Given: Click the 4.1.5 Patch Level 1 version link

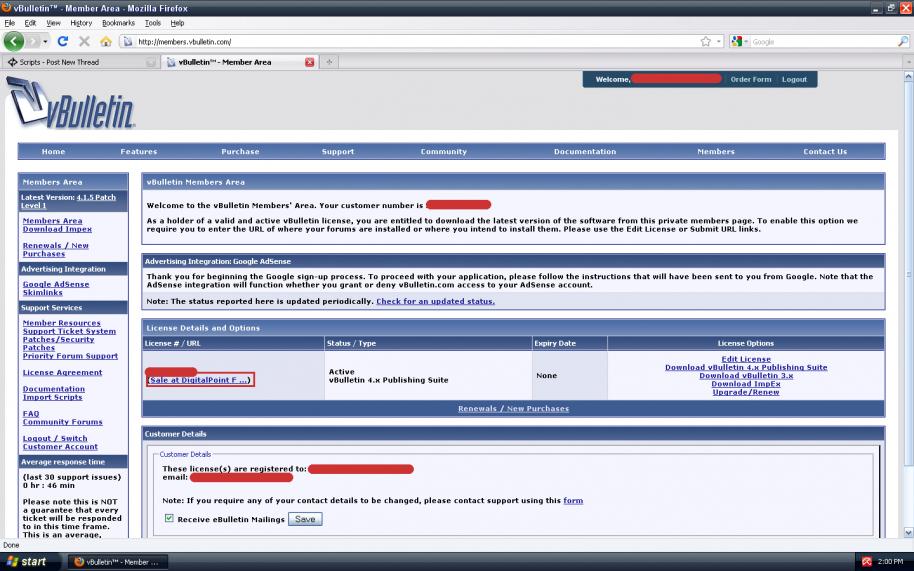Looking at the screenshot, I should click(x=96, y=198).
